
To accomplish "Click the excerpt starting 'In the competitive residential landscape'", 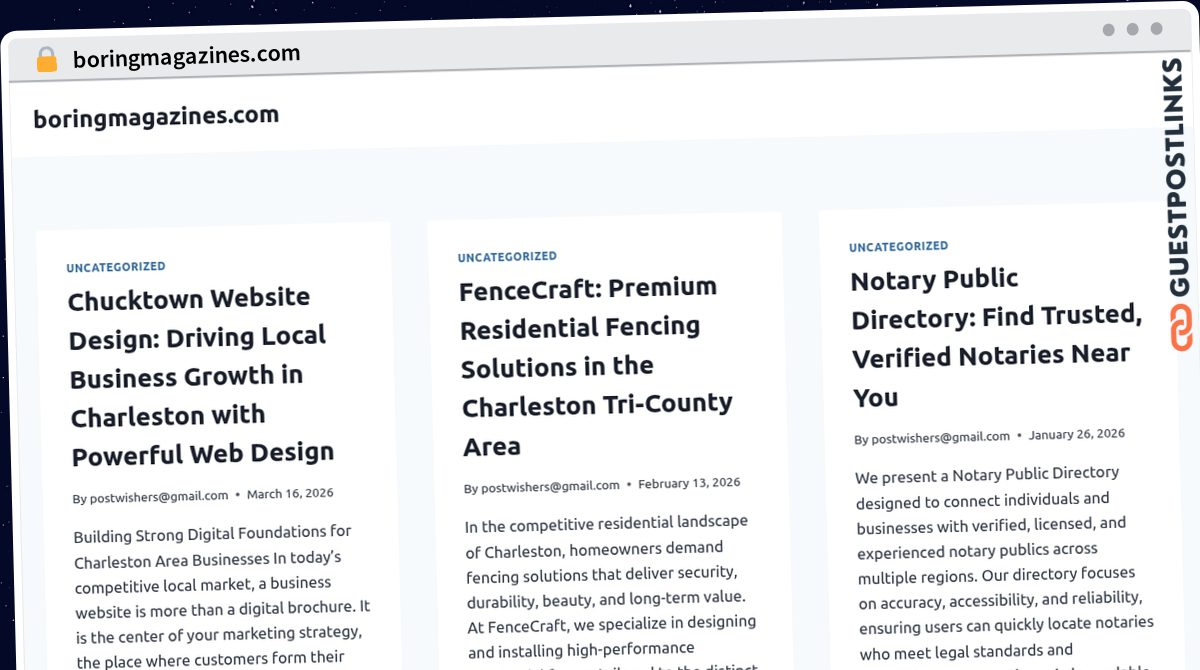I will coord(613,590).
